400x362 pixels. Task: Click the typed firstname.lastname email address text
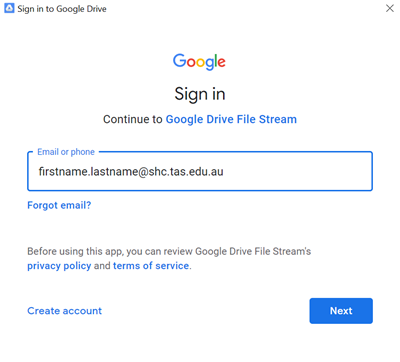pyautogui.click(x=131, y=172)
